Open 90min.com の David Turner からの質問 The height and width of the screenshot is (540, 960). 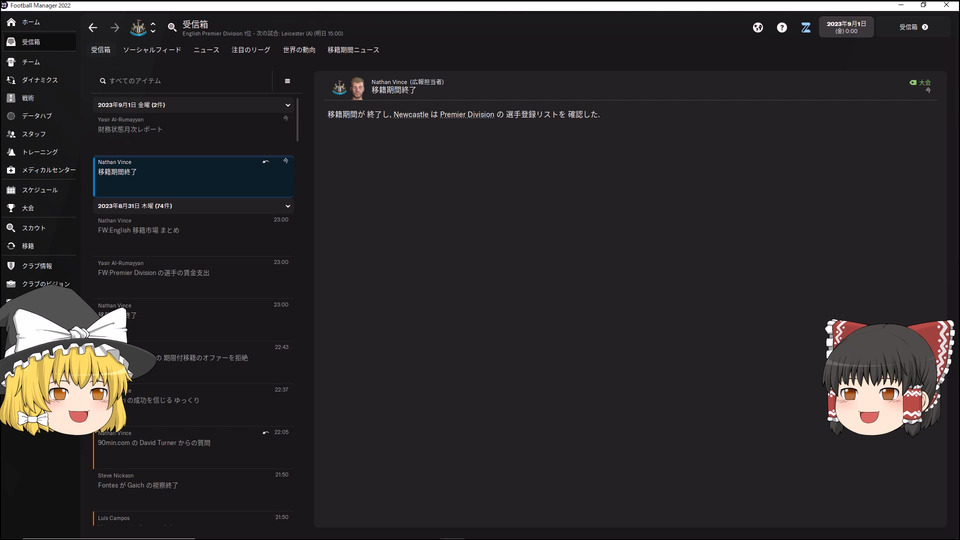tap(193, 447)
